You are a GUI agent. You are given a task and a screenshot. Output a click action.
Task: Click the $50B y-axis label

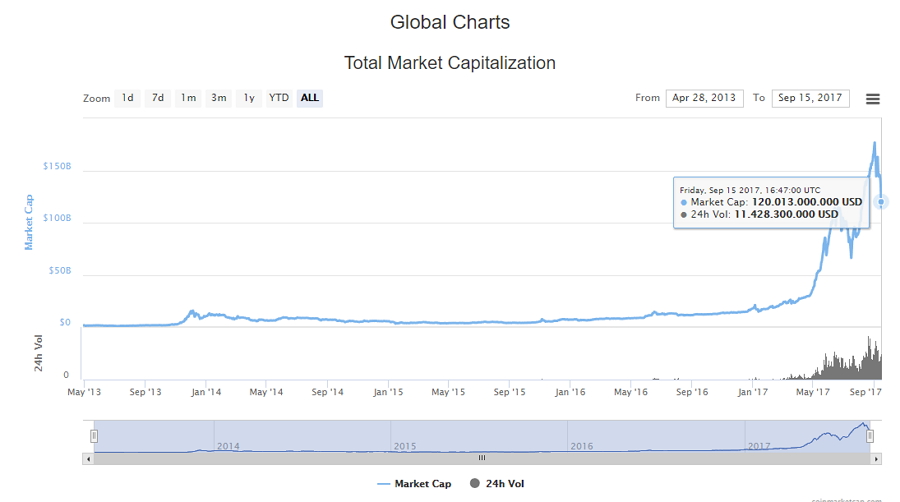tap(60, 271)
